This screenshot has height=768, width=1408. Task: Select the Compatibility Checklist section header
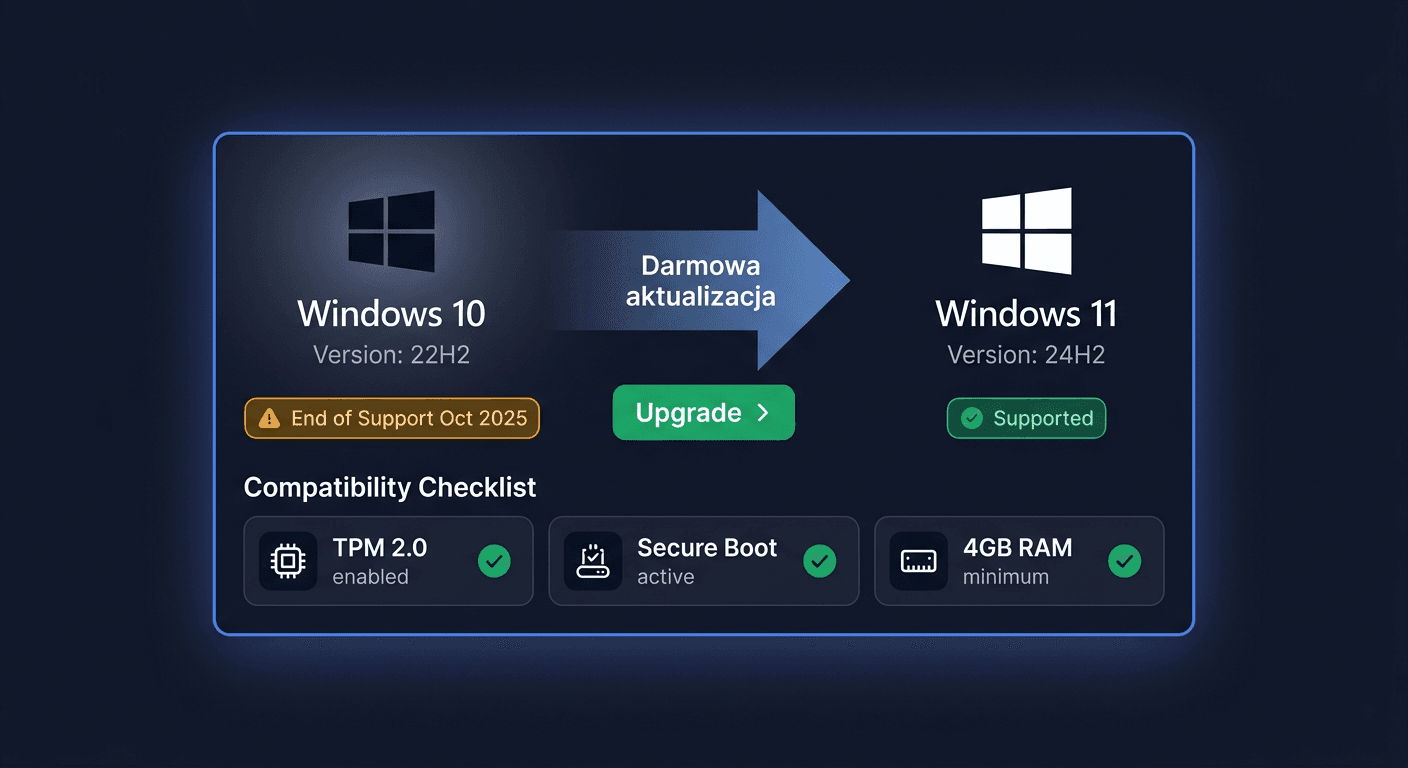click(x=389, y=488)
